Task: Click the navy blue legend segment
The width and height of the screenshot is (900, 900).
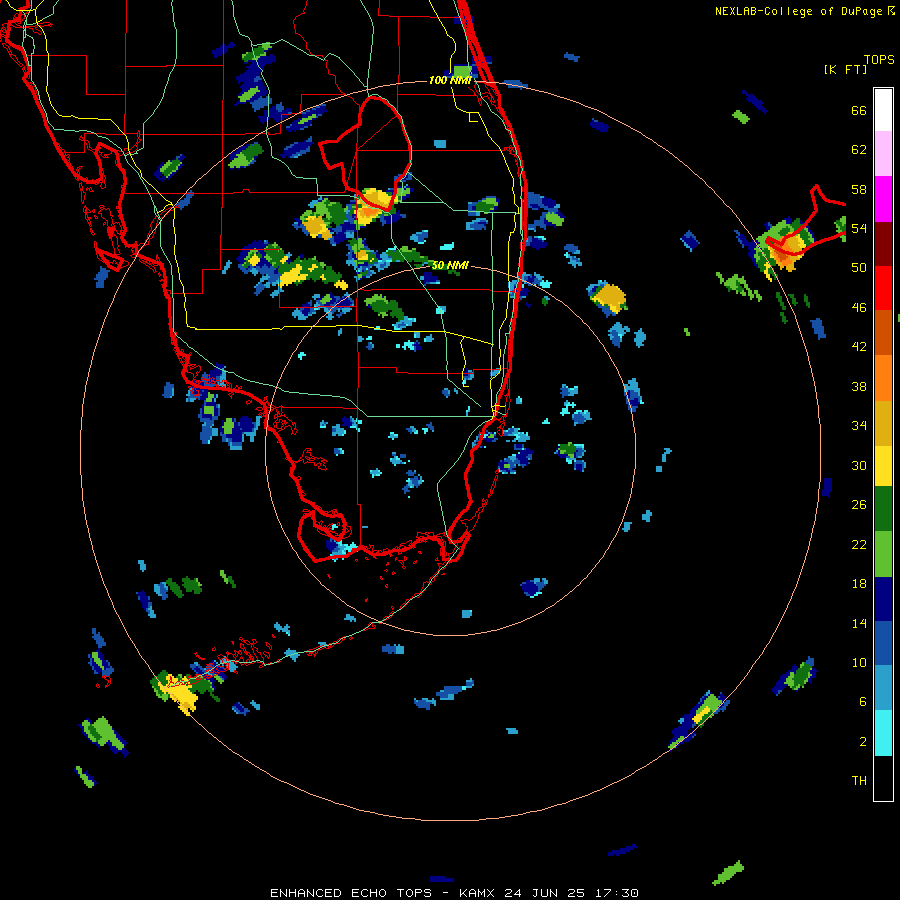Action: [x=883, y=599]
